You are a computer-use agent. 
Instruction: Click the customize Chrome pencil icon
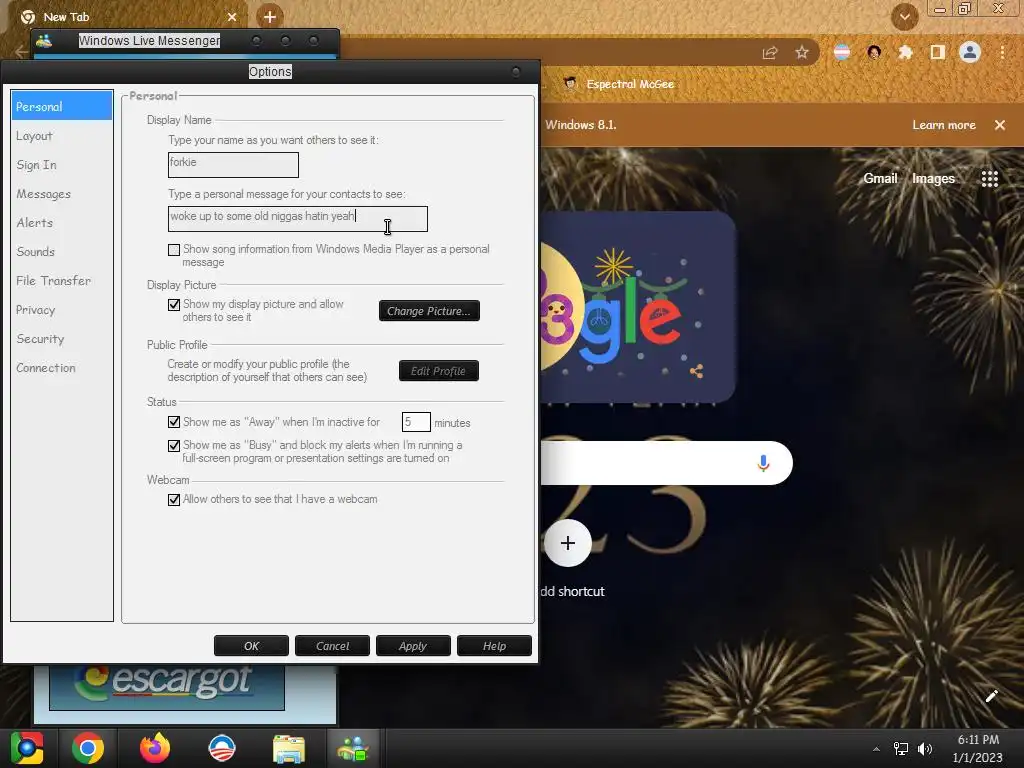(x=991, y=696)
